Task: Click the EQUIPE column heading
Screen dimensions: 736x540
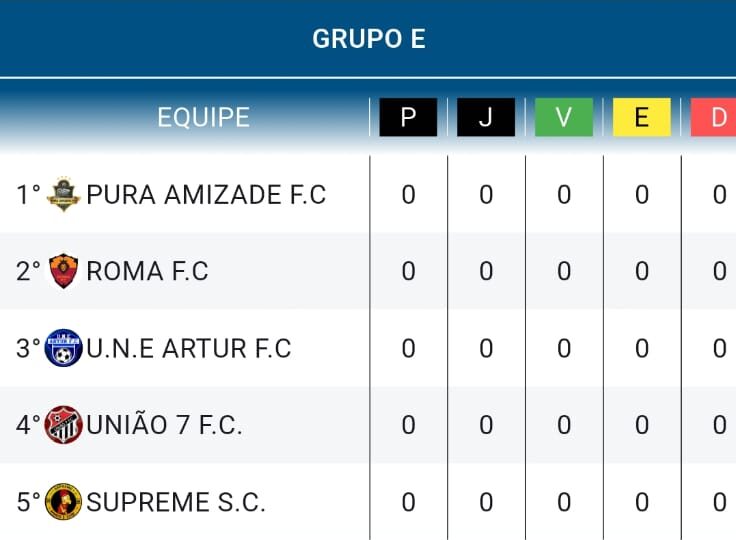Action: click(203, 117)
